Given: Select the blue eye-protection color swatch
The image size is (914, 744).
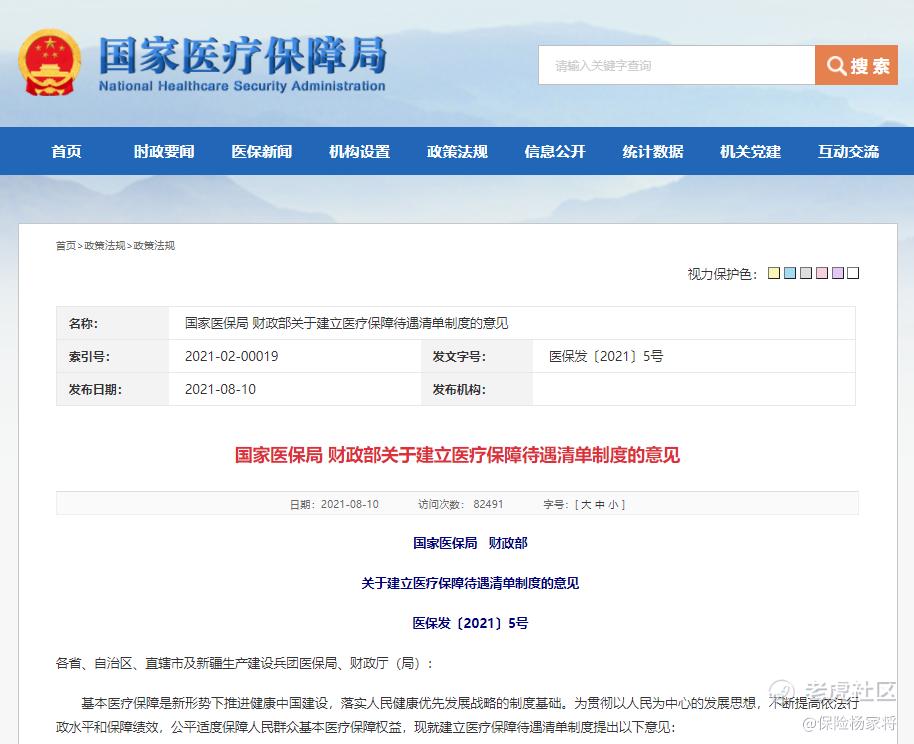Looking at the screenshot, I should click(x=790, y=273).
